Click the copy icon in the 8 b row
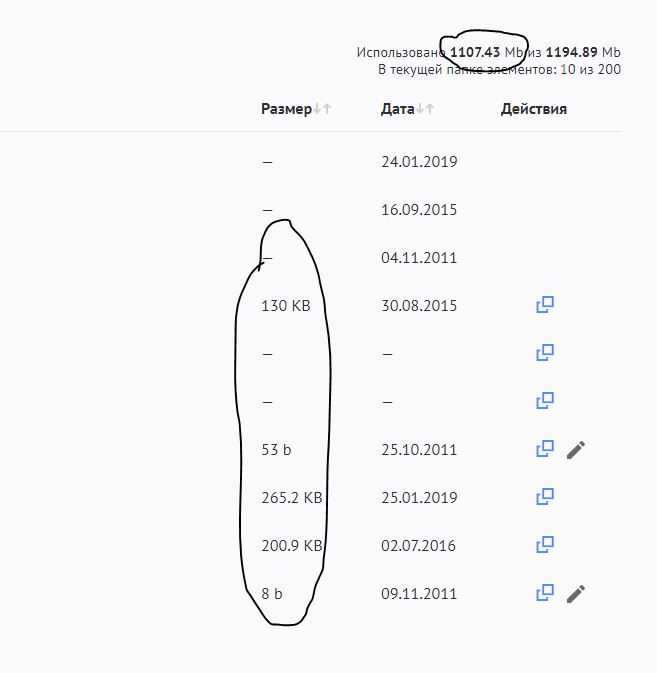 click(545, 593)
